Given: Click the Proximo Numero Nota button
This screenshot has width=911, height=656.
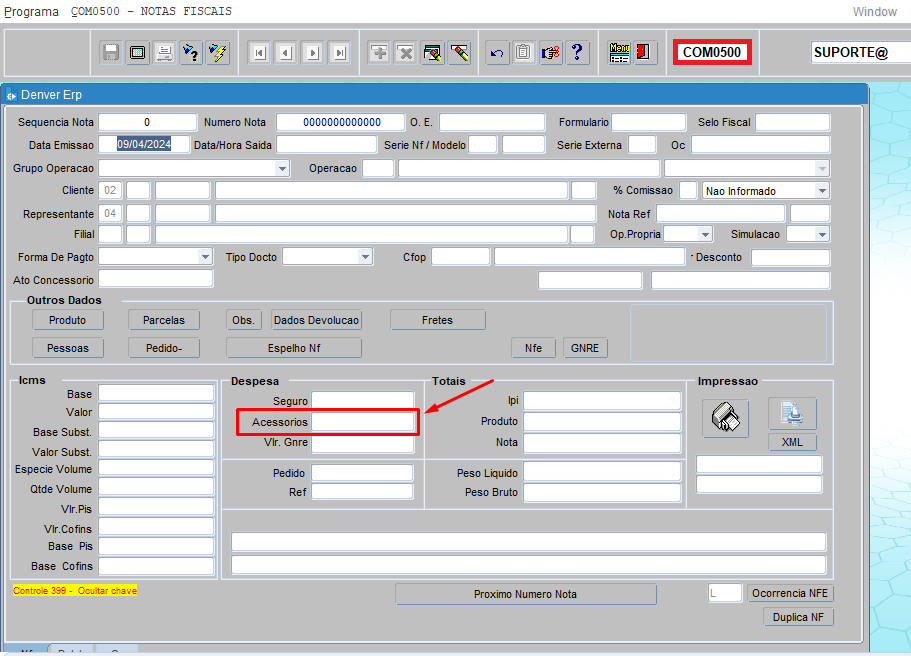Looking at the screenshot, I should coord(525,594).
